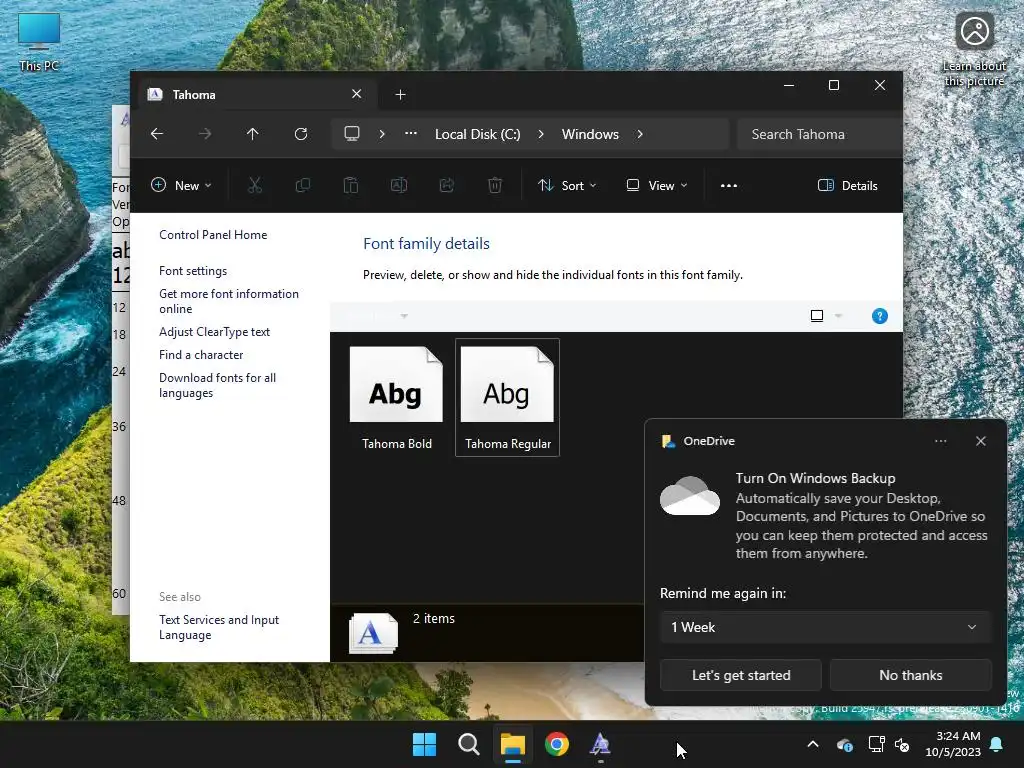Open the Windows Start menu
The width and height of the screenshot is (1024, 768).
[x=424, y=744]
